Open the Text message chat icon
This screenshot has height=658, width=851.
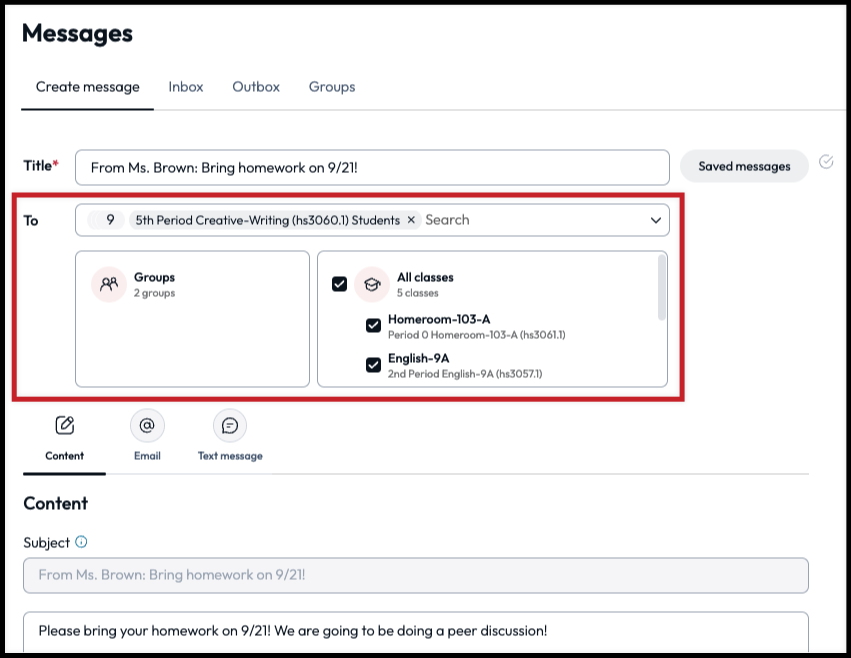click(230, 426)
